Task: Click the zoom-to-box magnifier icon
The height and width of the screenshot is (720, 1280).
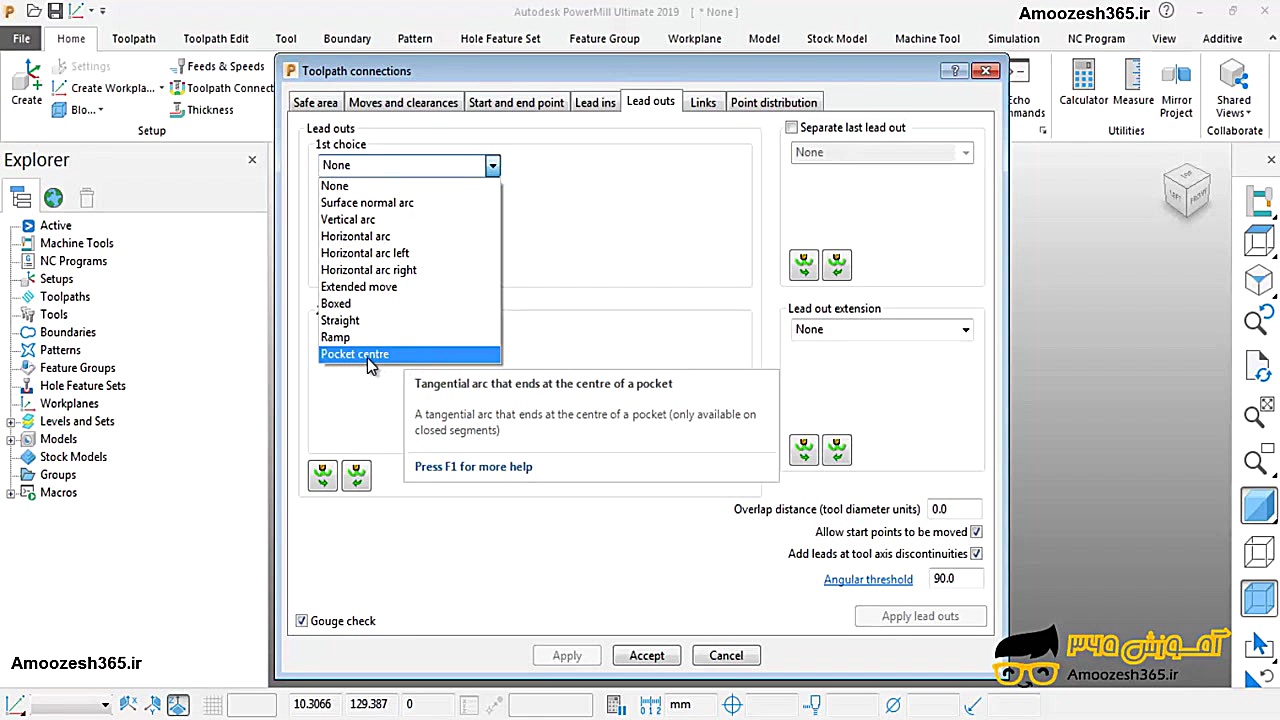Action: tap(1258, 462)
